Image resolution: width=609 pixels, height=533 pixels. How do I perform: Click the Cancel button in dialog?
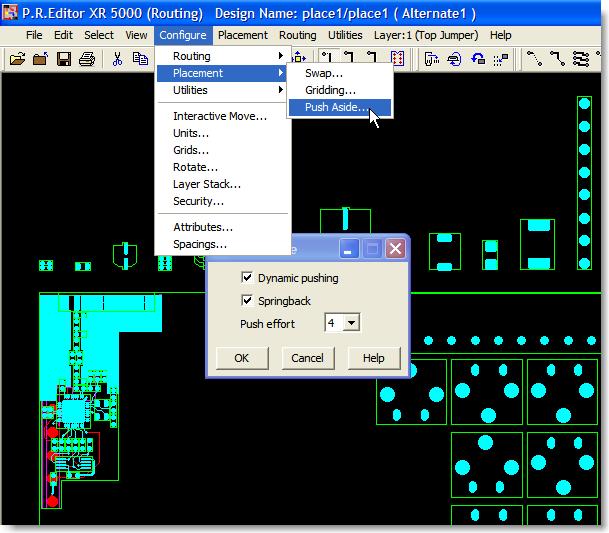(307, 358)
